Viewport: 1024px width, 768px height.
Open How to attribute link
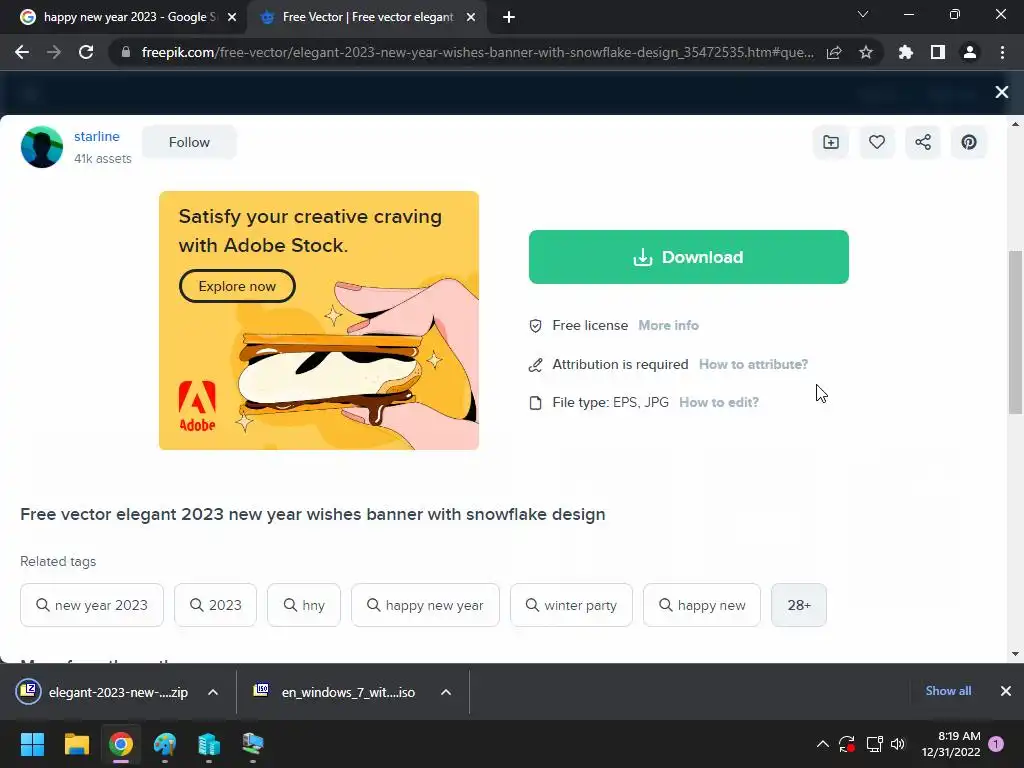coord(753,364)
